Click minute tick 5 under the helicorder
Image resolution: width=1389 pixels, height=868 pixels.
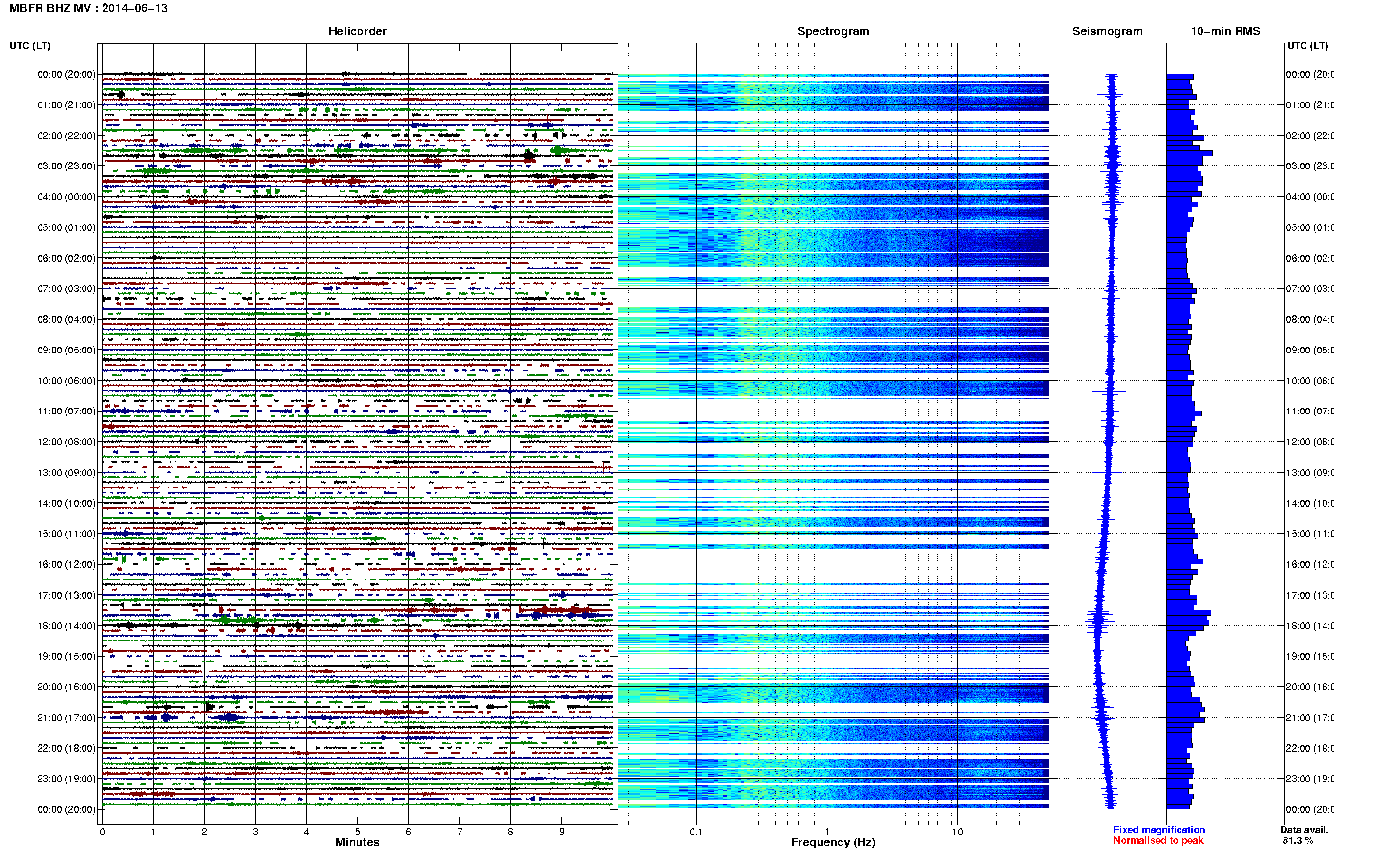(357, 832)
